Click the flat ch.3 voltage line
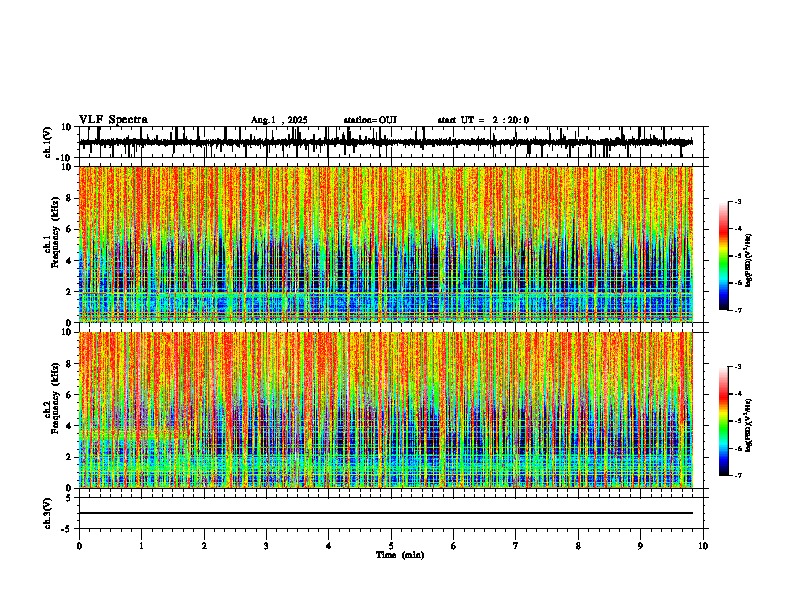 386,513
